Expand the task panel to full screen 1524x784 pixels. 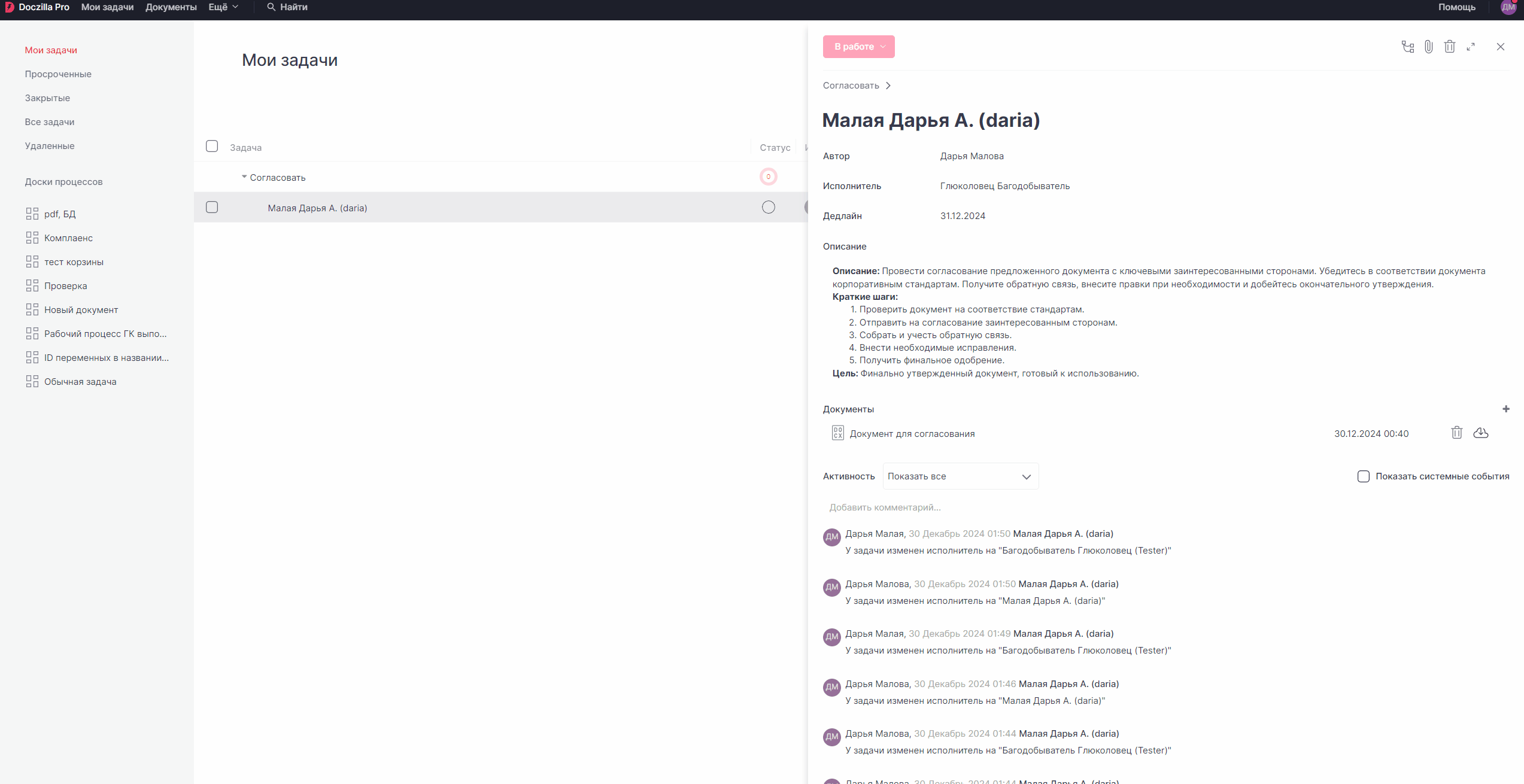[1471, 47]
